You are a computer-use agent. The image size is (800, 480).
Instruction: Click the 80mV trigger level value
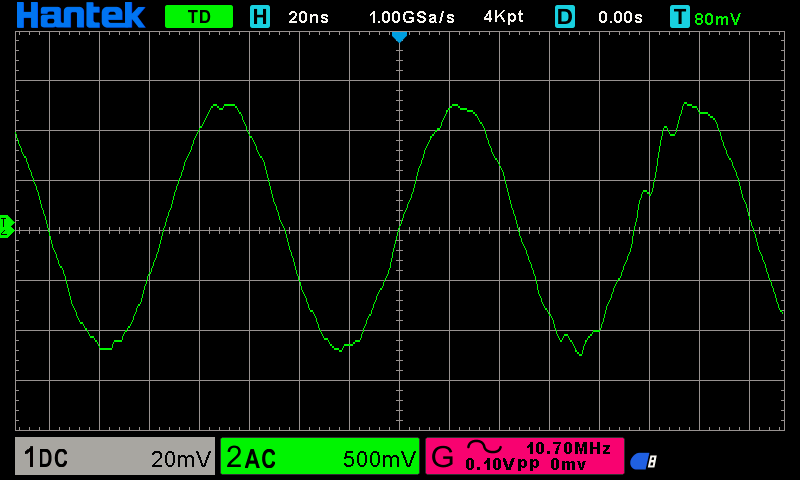tap(717, 19)
